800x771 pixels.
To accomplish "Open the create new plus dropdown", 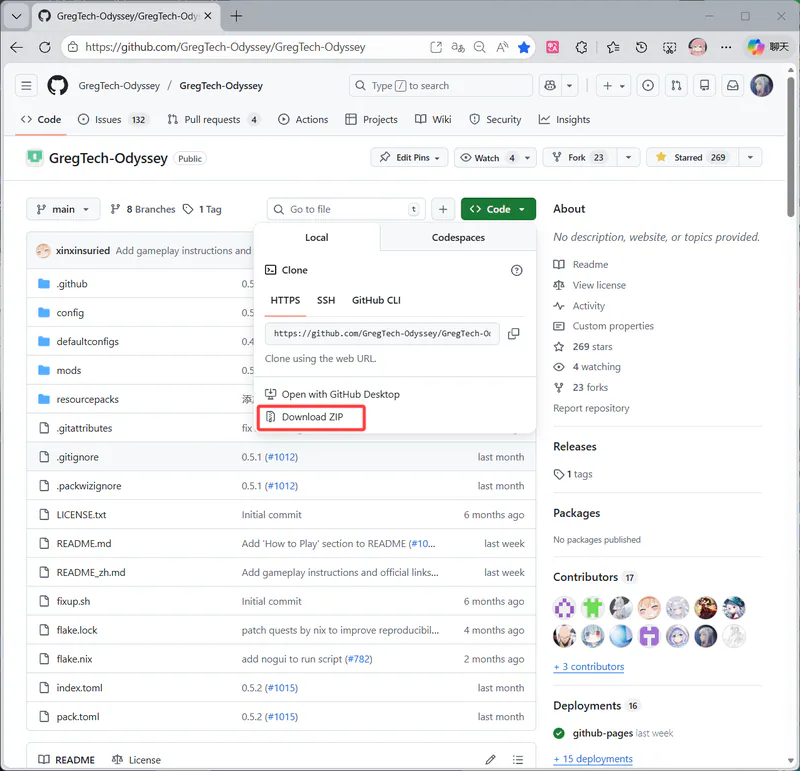I will pyautogui.click(x=614, y=86).
